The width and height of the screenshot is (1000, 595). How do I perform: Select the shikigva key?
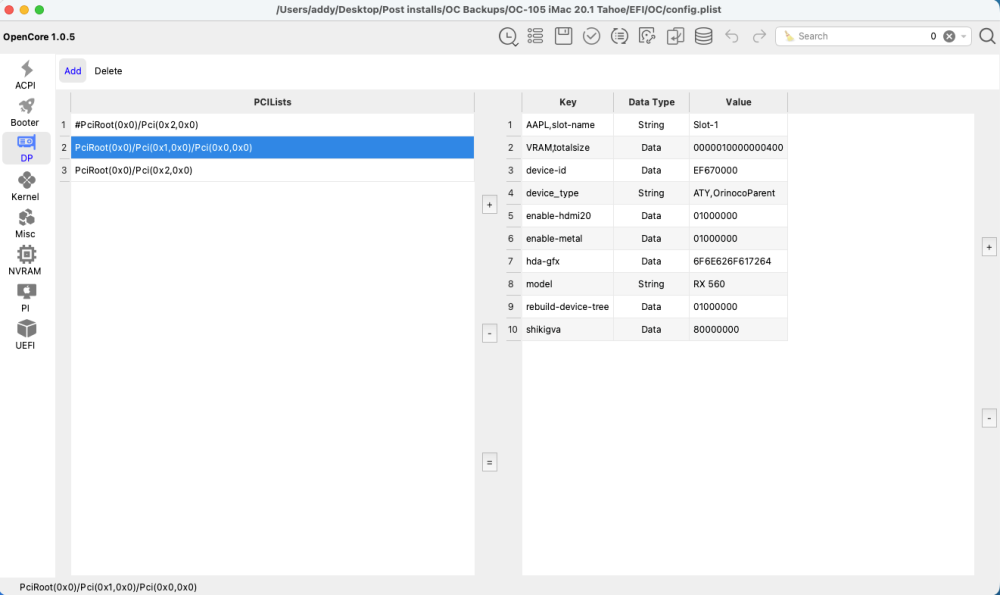coord(568,330)
